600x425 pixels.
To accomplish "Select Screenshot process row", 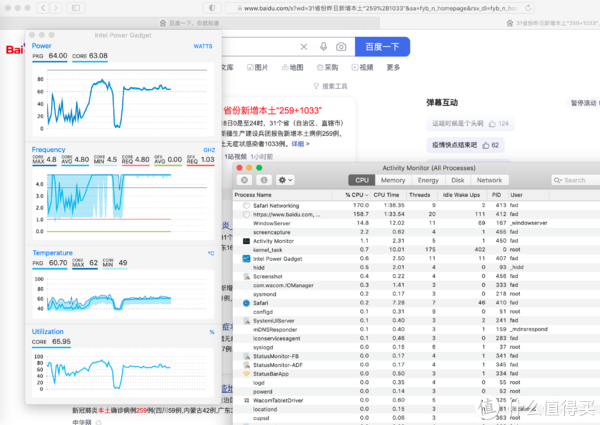I will [416, 276].
